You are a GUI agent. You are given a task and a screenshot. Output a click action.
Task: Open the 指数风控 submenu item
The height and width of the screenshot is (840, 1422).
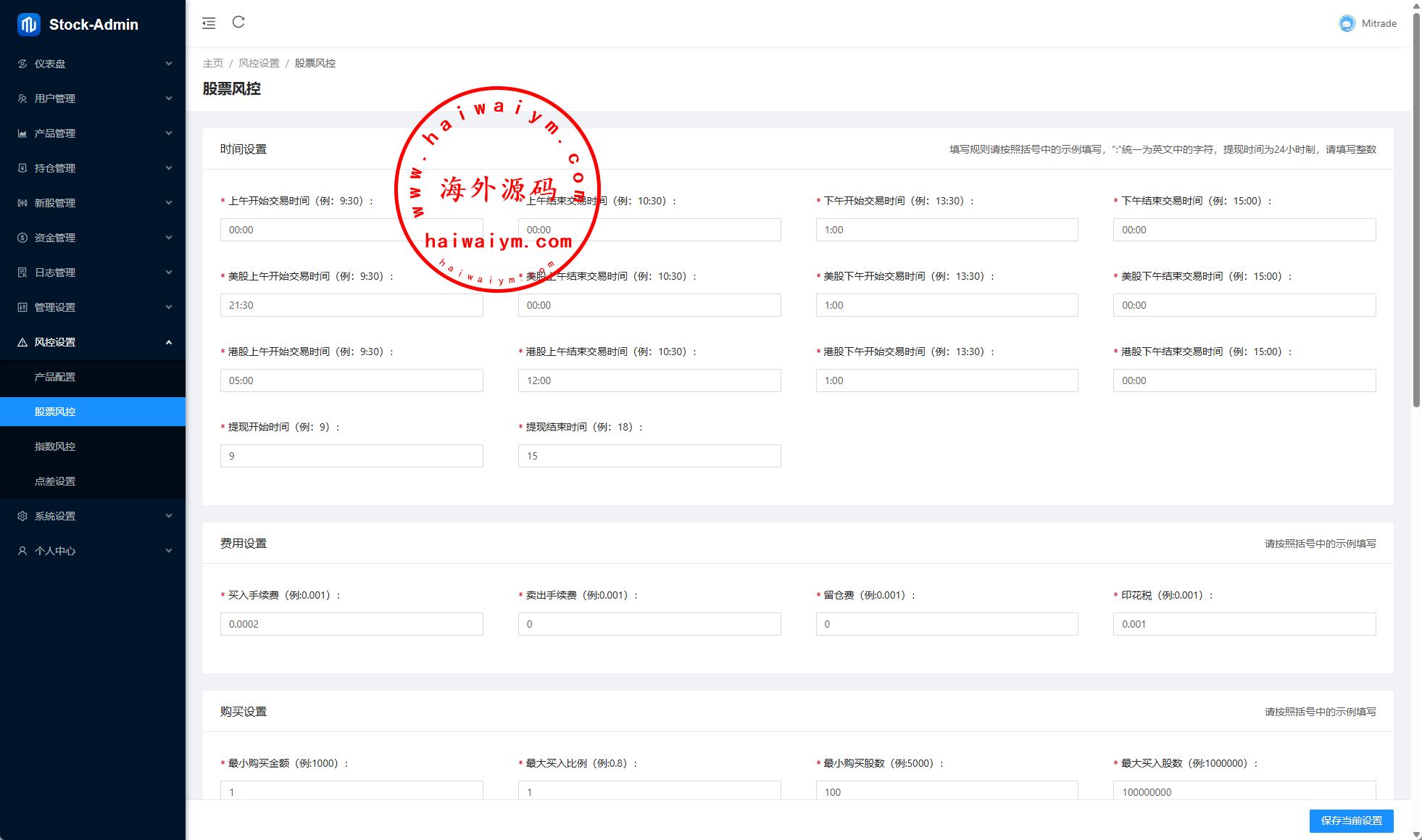tap(55, 446)
